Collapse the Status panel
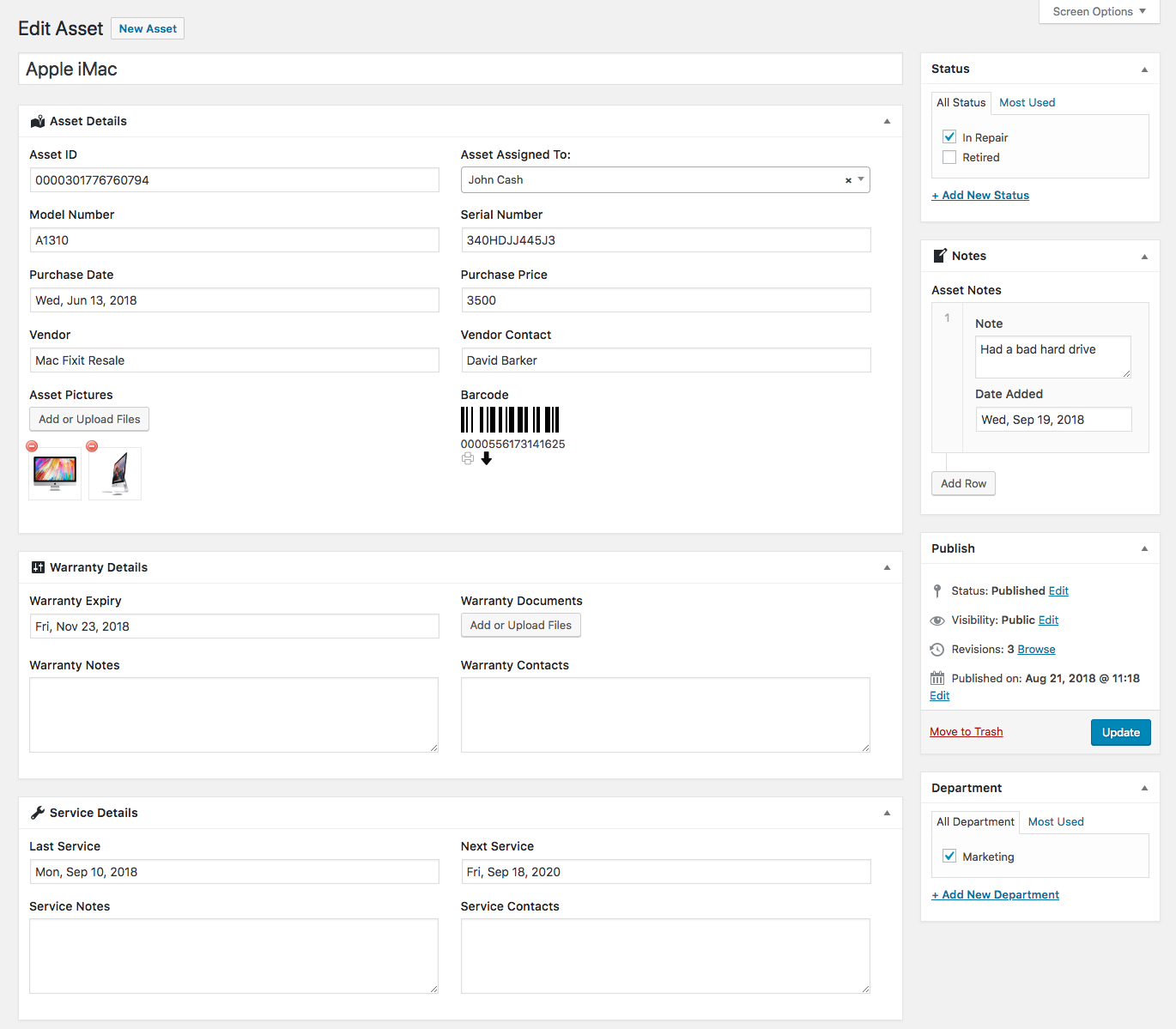 [1144, 70]
